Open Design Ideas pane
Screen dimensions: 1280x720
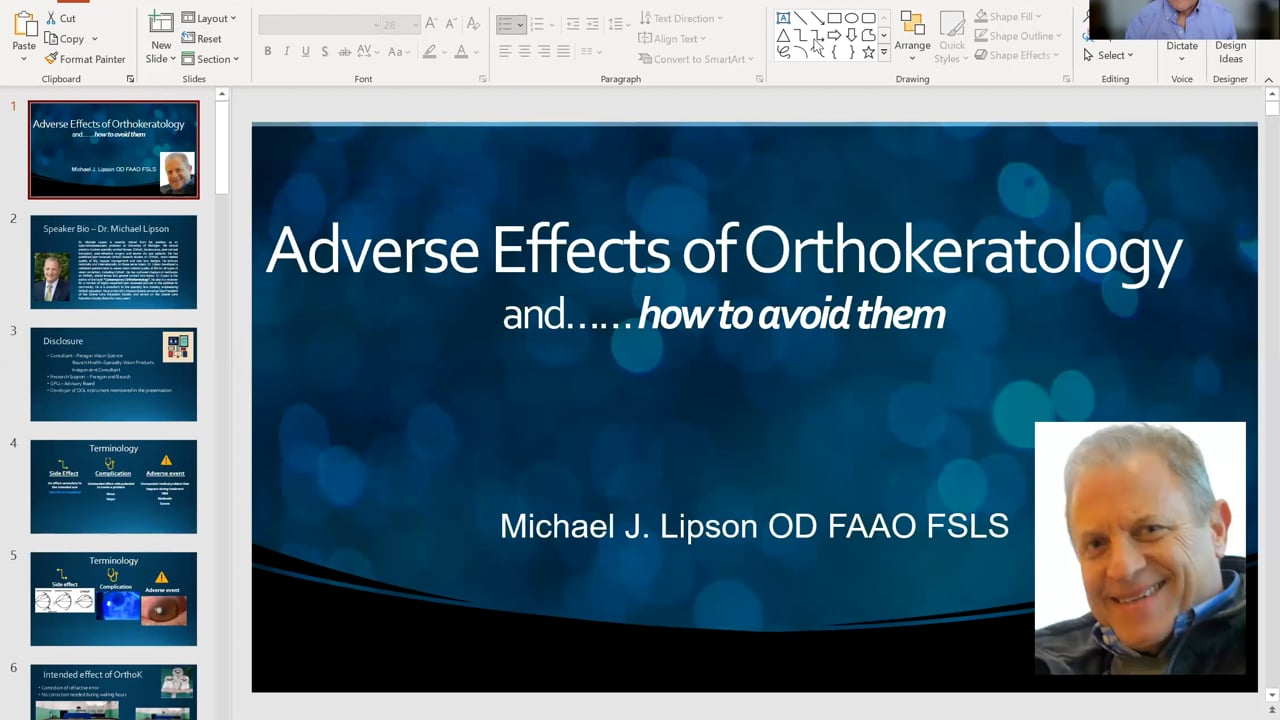tap(1231, 50)
